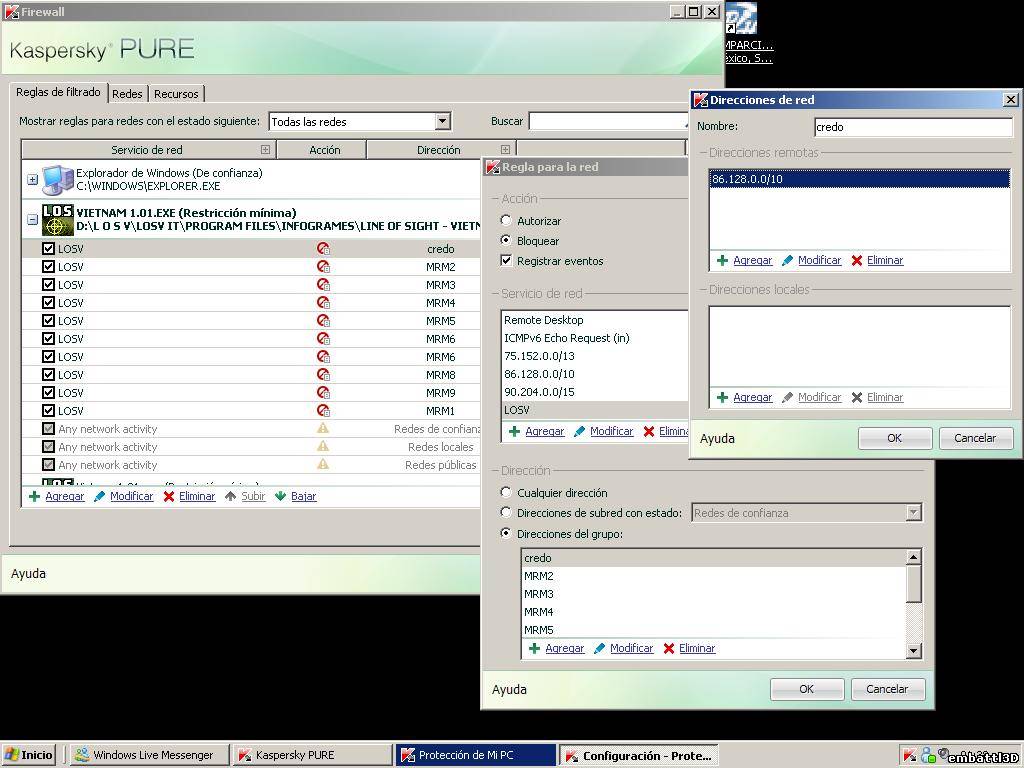
Task: Click the block action icon in the credo row
Action: 323,249
